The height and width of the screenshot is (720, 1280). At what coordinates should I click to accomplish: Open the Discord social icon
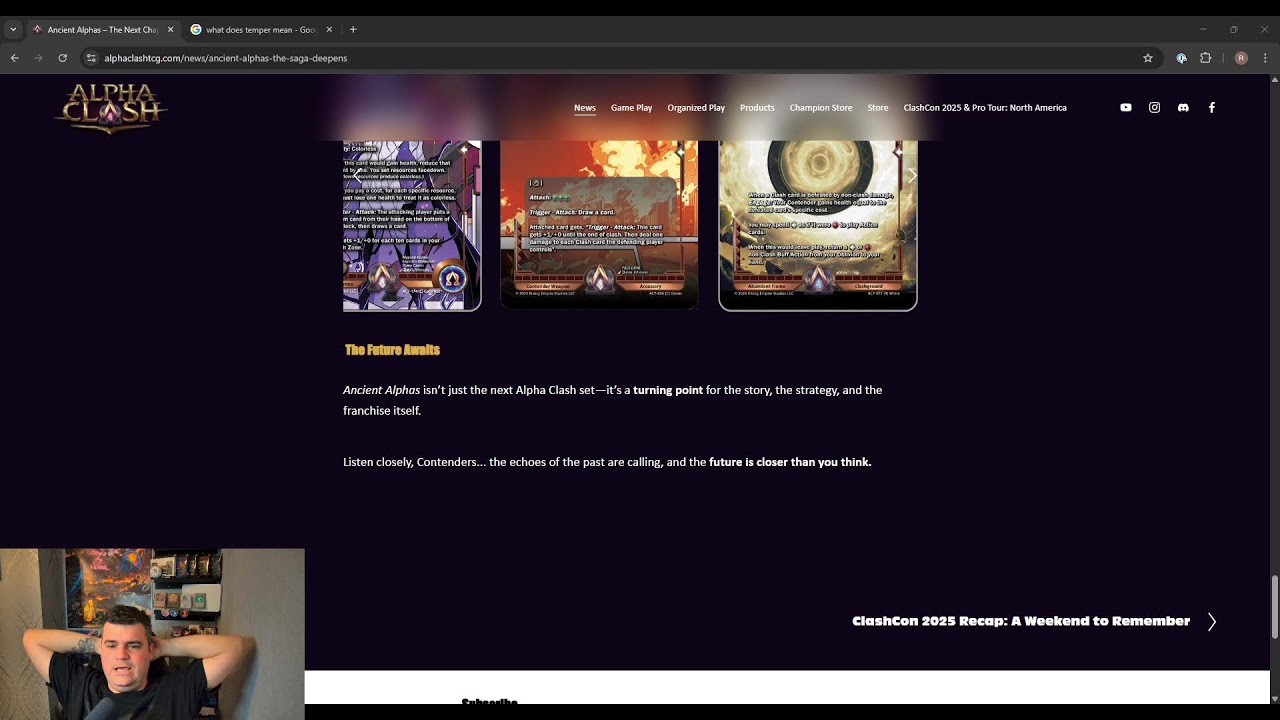(1183, 108)
